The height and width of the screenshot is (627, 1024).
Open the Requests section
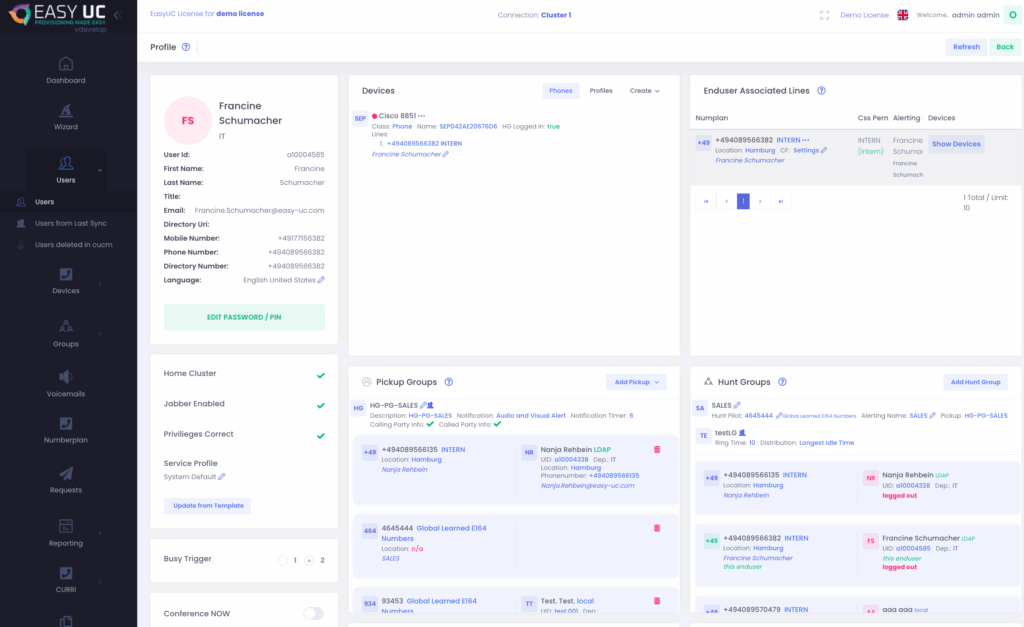point(65,482)
